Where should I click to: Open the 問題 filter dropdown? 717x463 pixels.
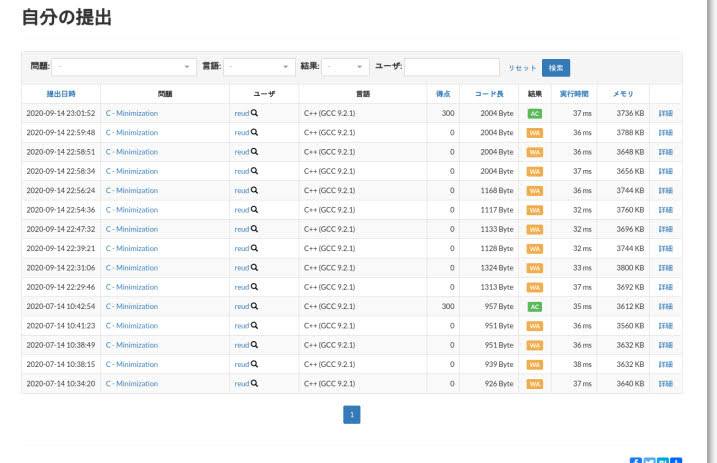(124, 67)
